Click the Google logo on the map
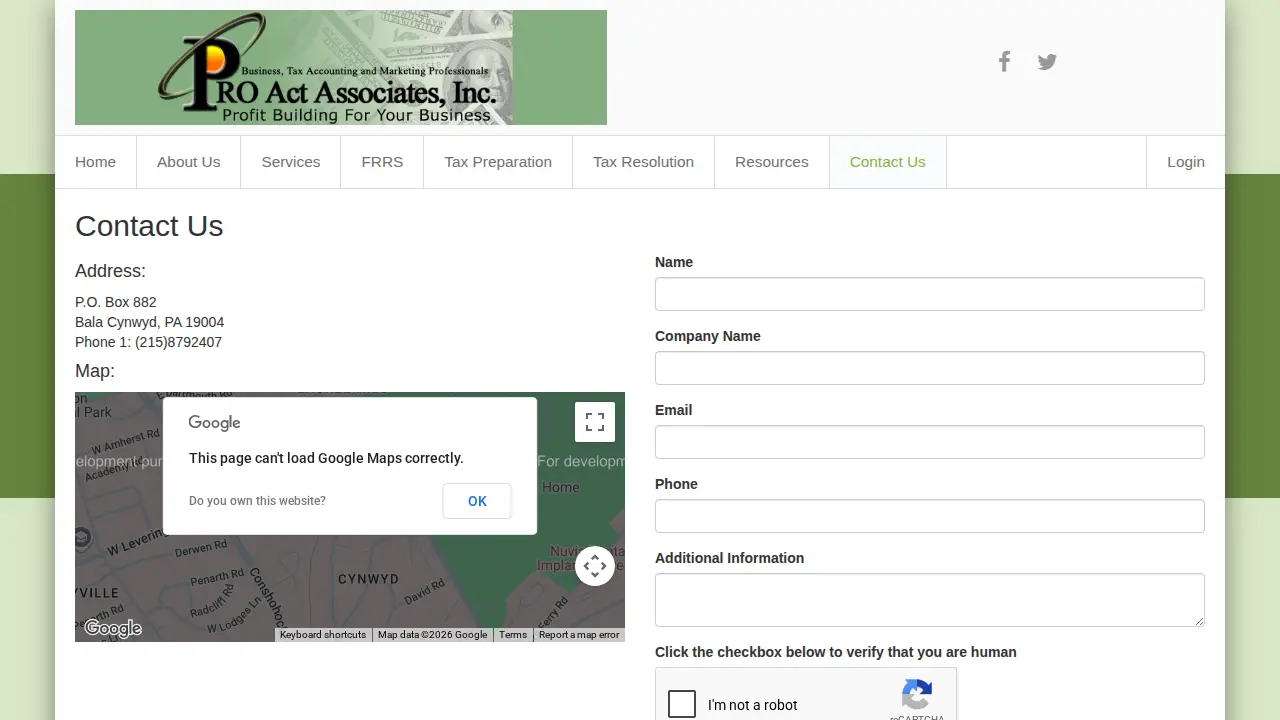Screen dimensions: 1280x720 tap(113, 629)
